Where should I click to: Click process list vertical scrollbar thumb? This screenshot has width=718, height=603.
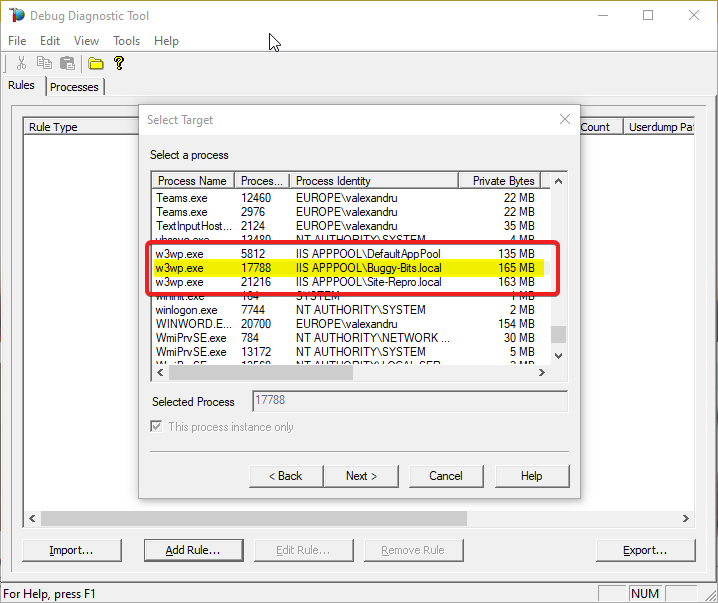(x=558, y=334)
